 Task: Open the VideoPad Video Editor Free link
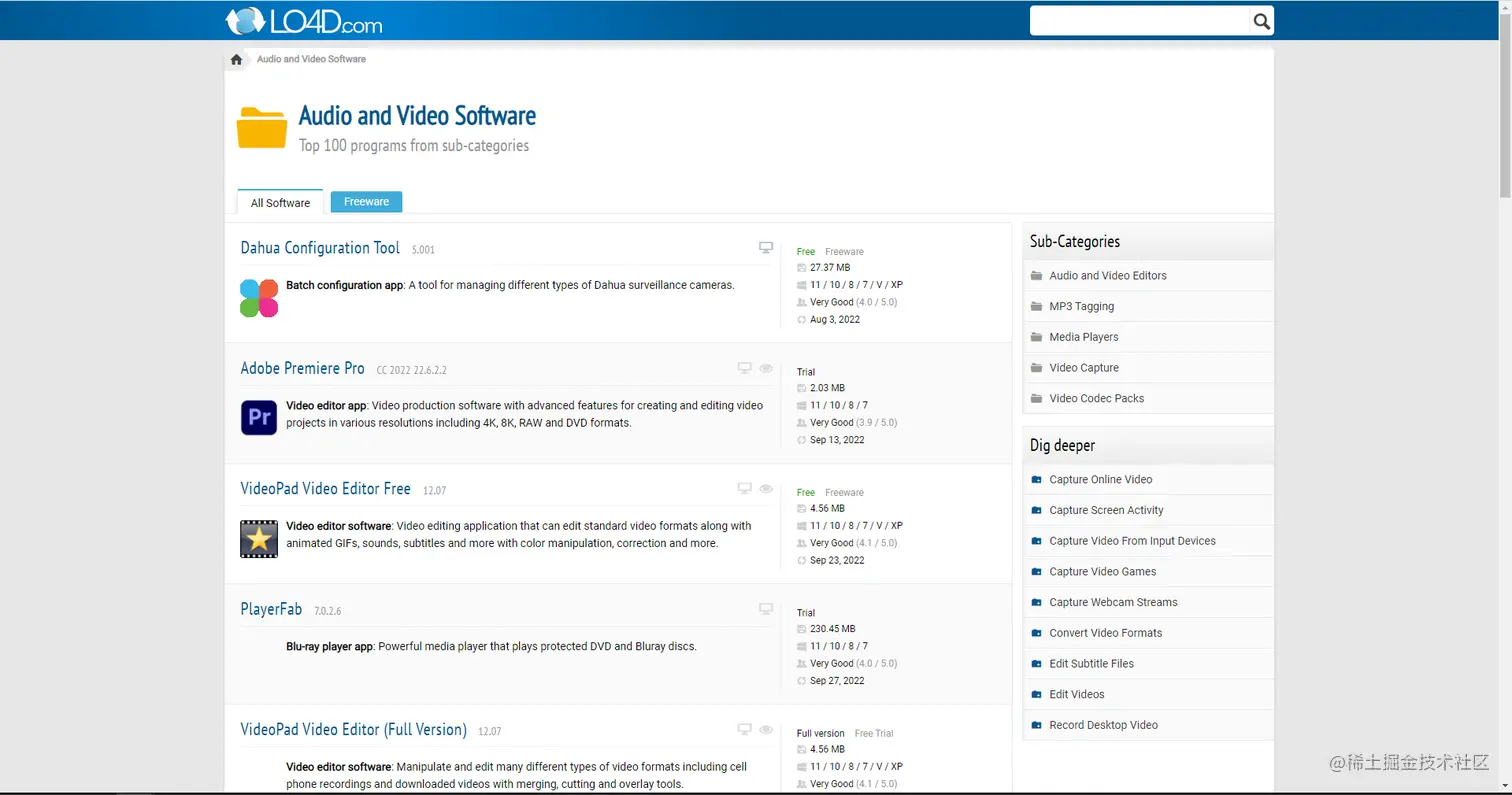(x=325, y=489)
